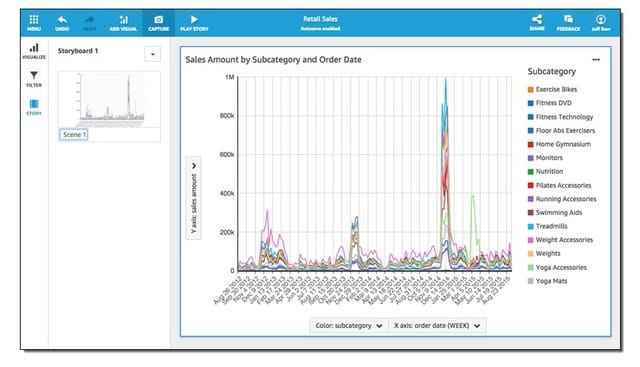Open the Filter panel
Viewport: 640px width, 367px height.
click(x=34, y=79)
